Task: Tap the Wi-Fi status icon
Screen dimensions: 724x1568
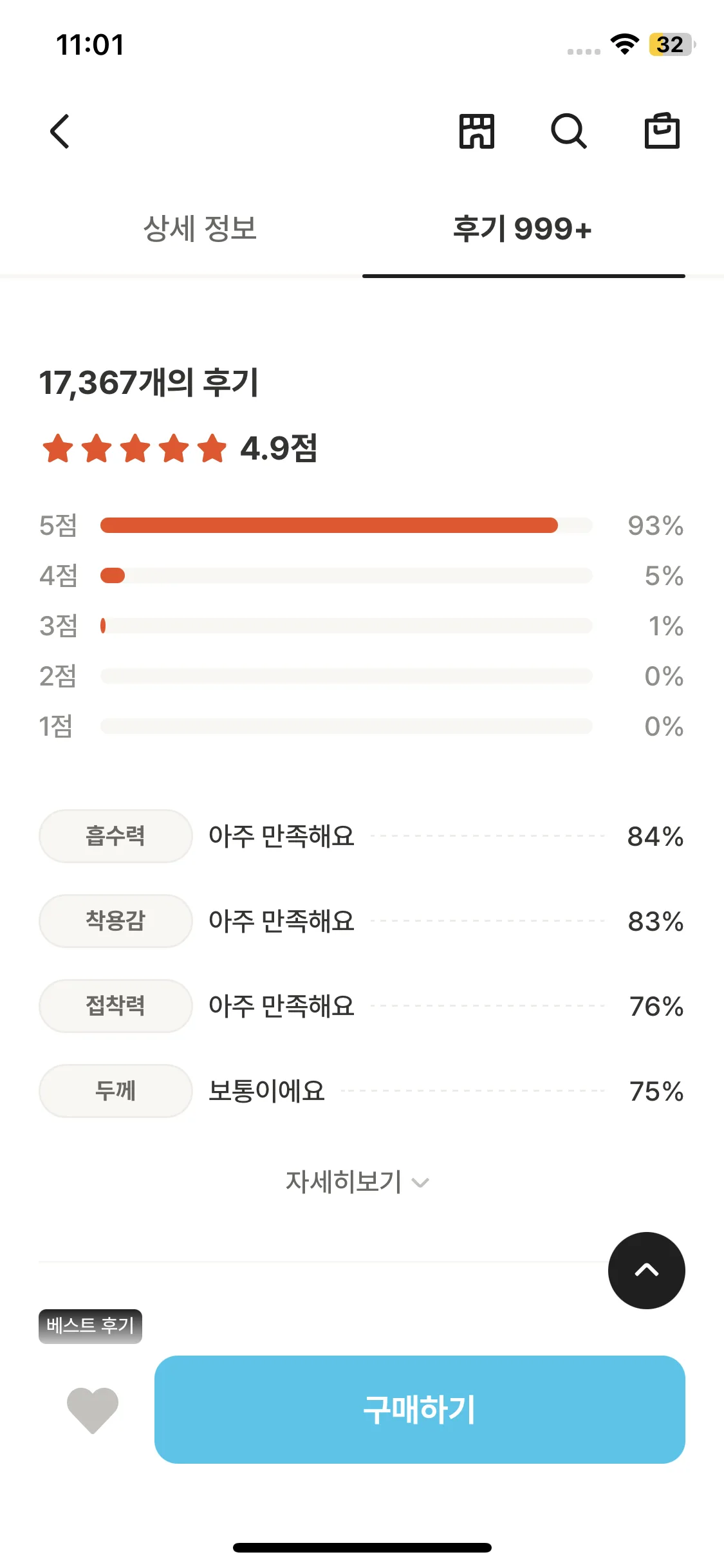Action: 624,44
